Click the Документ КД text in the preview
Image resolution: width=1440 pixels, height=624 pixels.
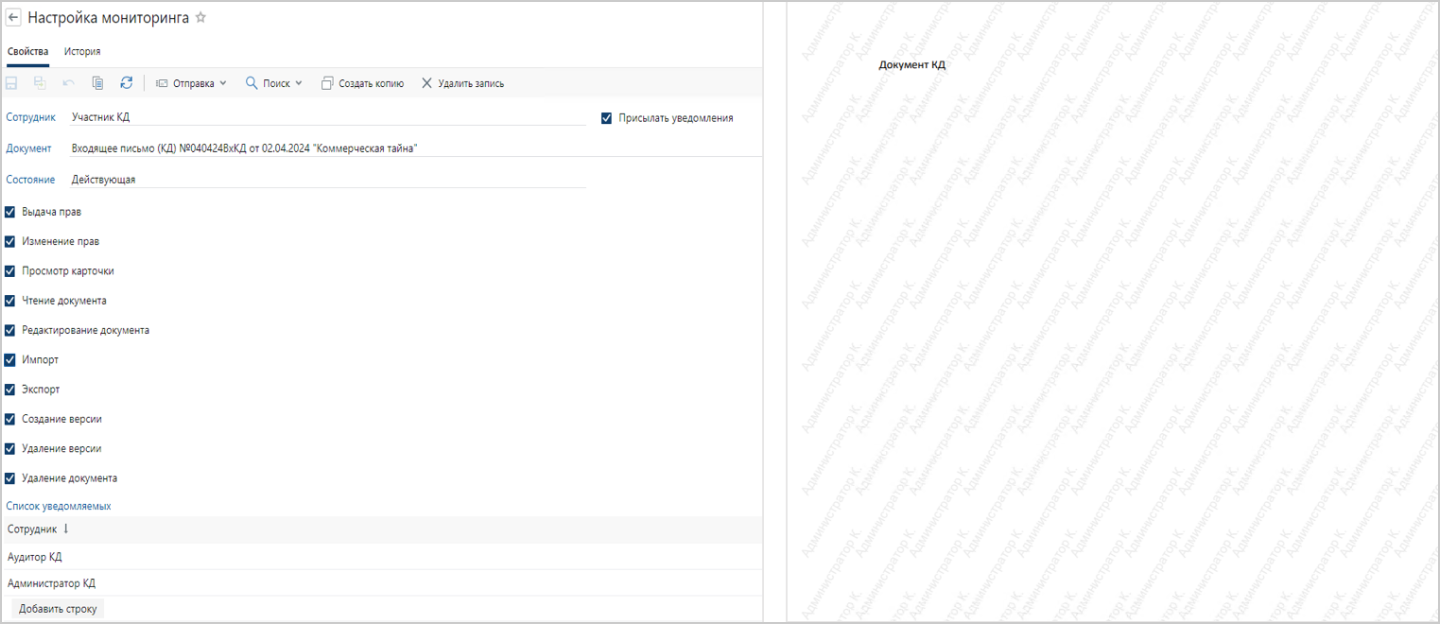point(912,65)
